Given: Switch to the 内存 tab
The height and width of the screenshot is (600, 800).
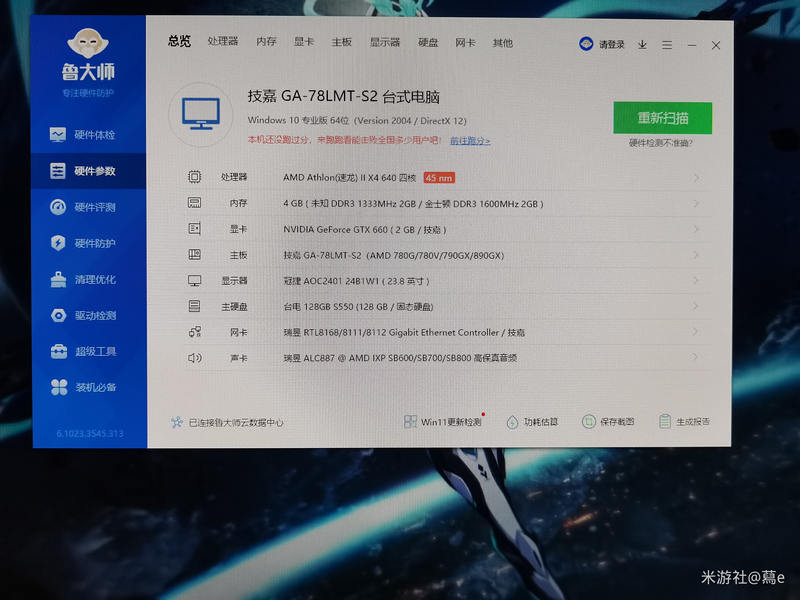Looking at the screenshot, I should coord(266,42).
